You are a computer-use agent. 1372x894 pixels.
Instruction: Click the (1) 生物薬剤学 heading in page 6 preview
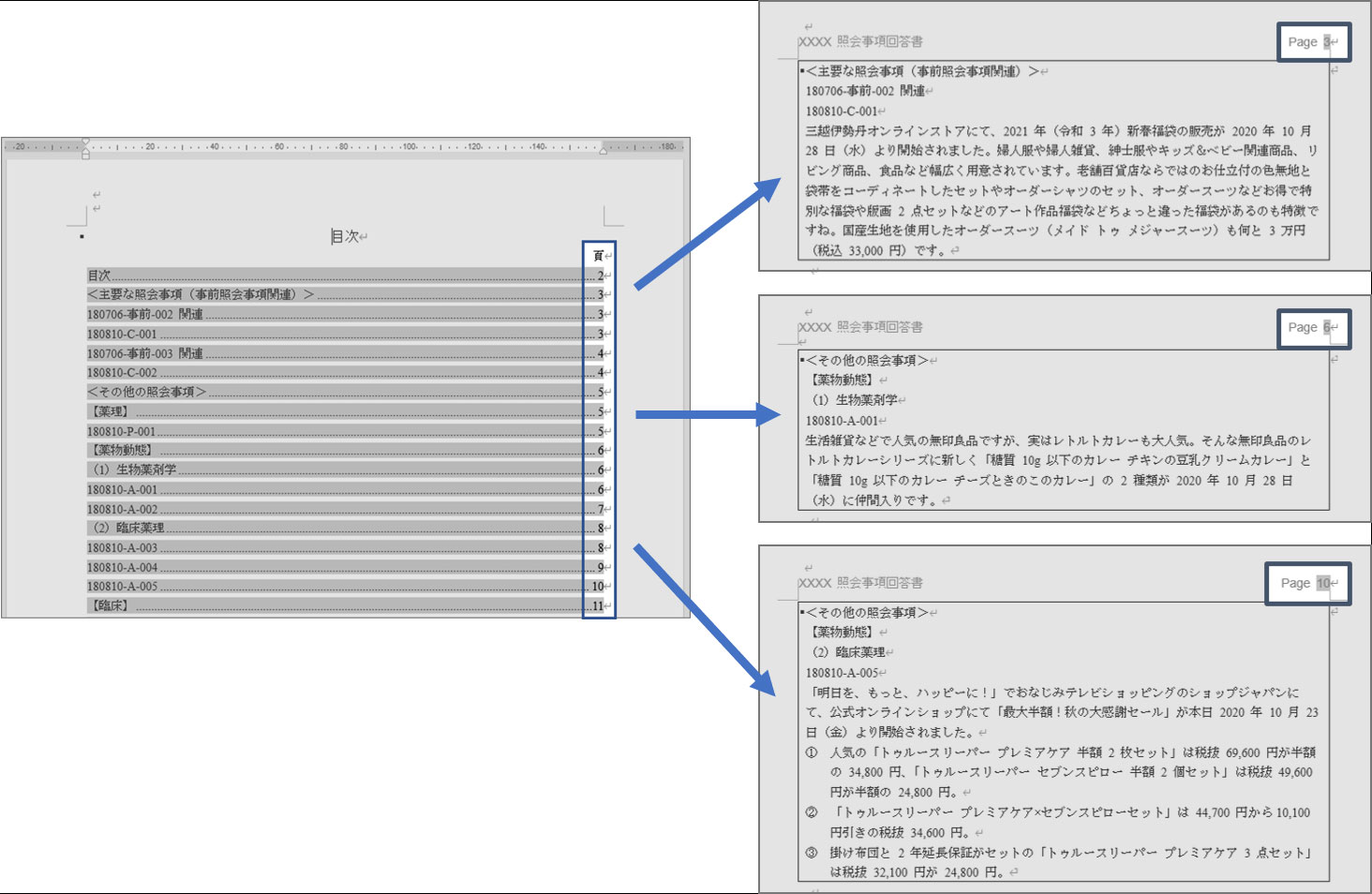click(854, 400)
